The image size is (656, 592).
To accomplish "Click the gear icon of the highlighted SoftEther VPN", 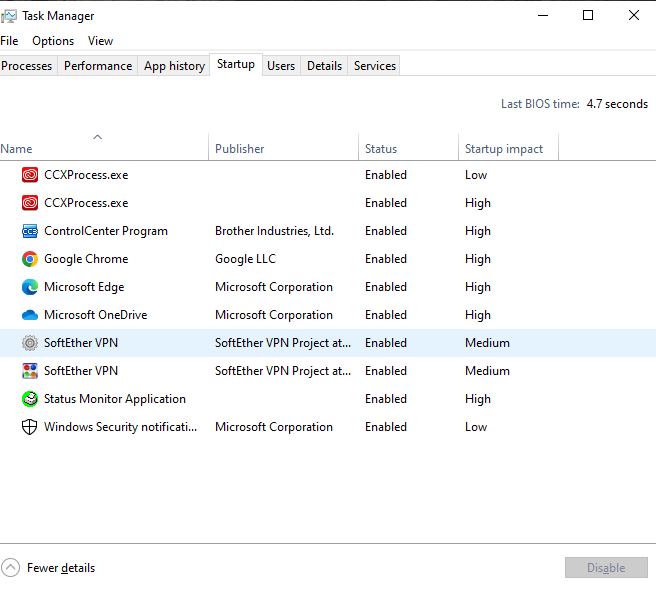I will pos(30,343).
